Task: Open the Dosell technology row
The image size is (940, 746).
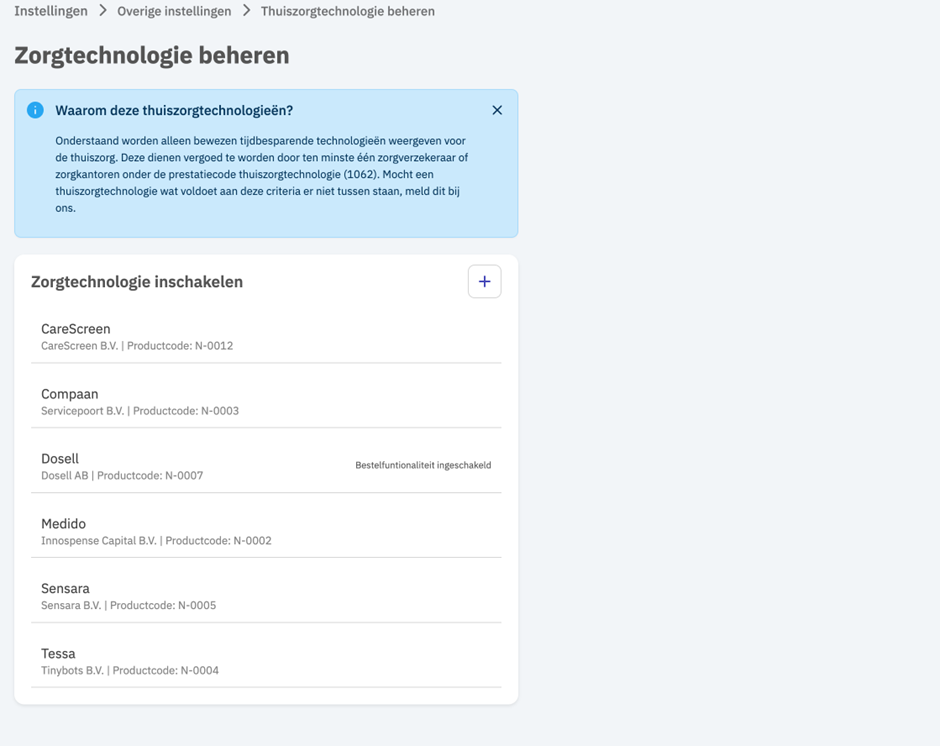Action: 266,467
